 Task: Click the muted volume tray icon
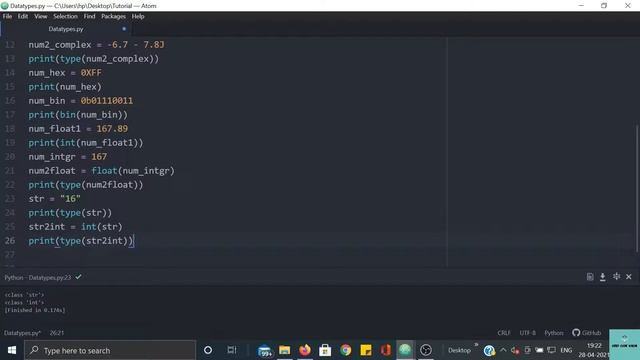515,350
